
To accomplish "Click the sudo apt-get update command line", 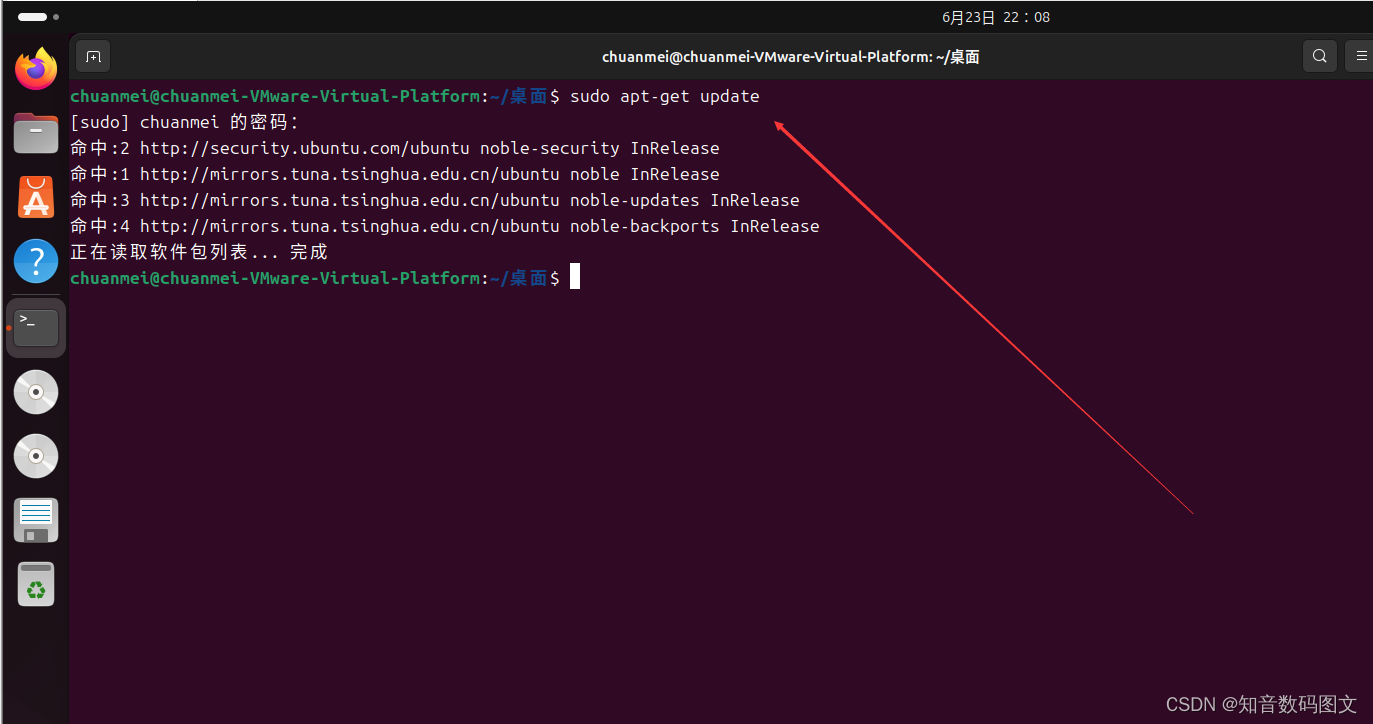I will point(664,95).
